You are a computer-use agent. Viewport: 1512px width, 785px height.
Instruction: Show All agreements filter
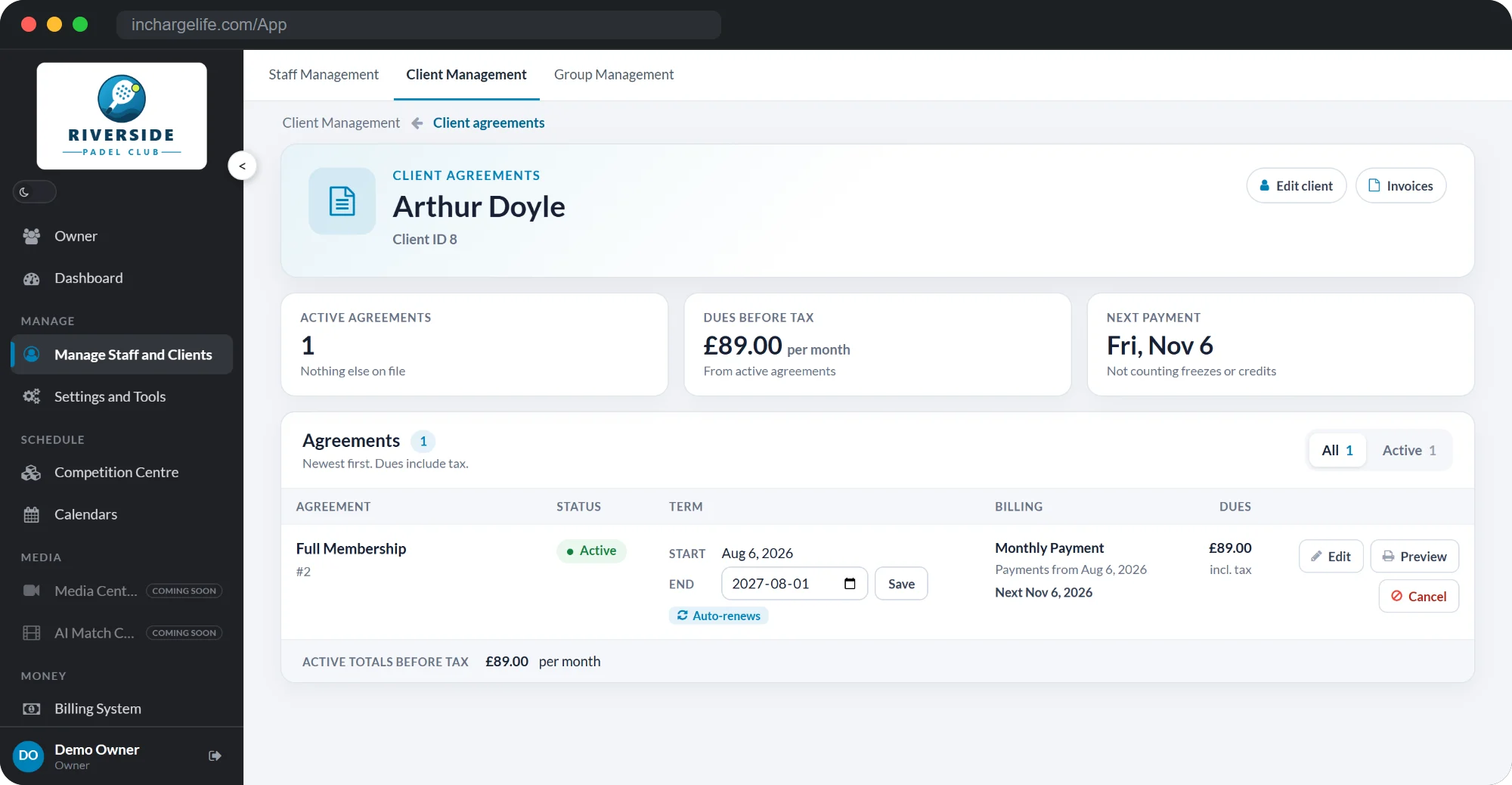pyautogui.click(x=1337, y=451)
